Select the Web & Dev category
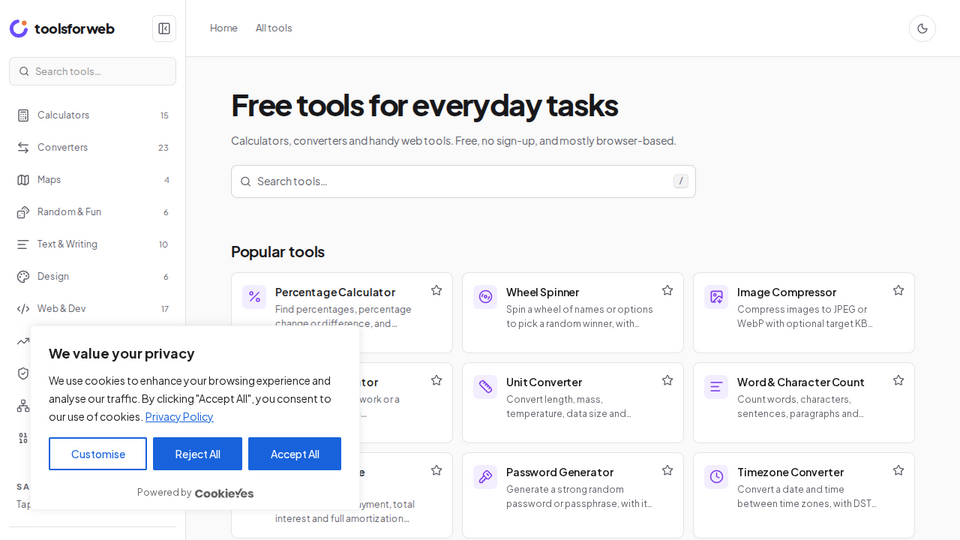The image size is (960, 540). pyautogui.click(x=92, y=309)
